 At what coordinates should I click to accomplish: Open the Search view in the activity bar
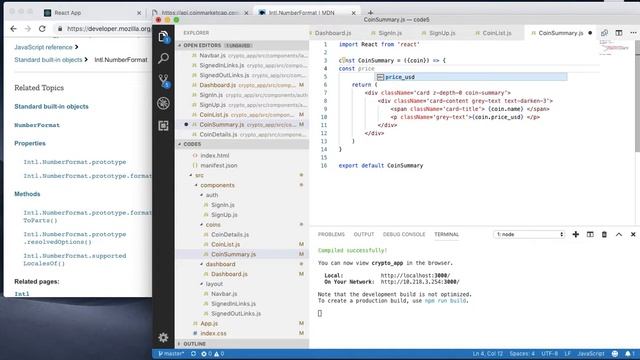point(163,58)
